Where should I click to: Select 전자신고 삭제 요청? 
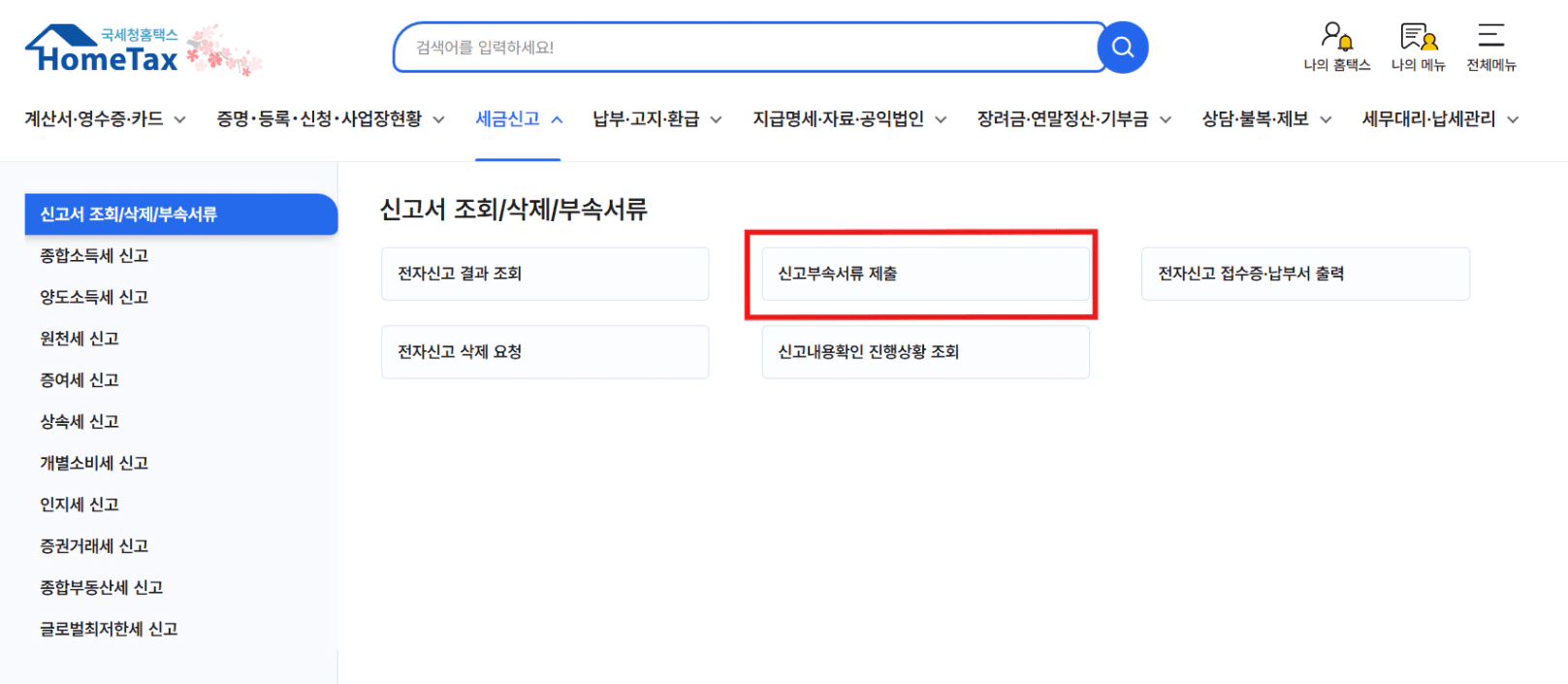point(544,352)
